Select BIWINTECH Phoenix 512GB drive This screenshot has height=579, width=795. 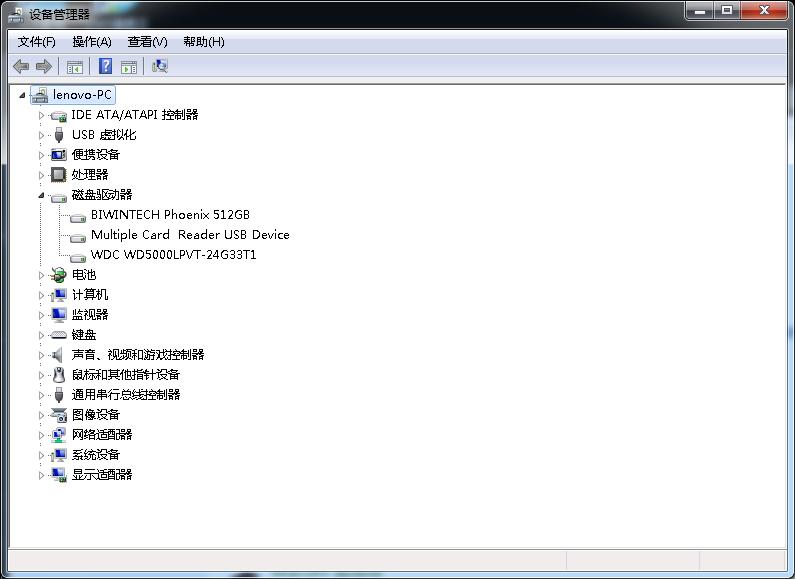[x=170, y=215]
